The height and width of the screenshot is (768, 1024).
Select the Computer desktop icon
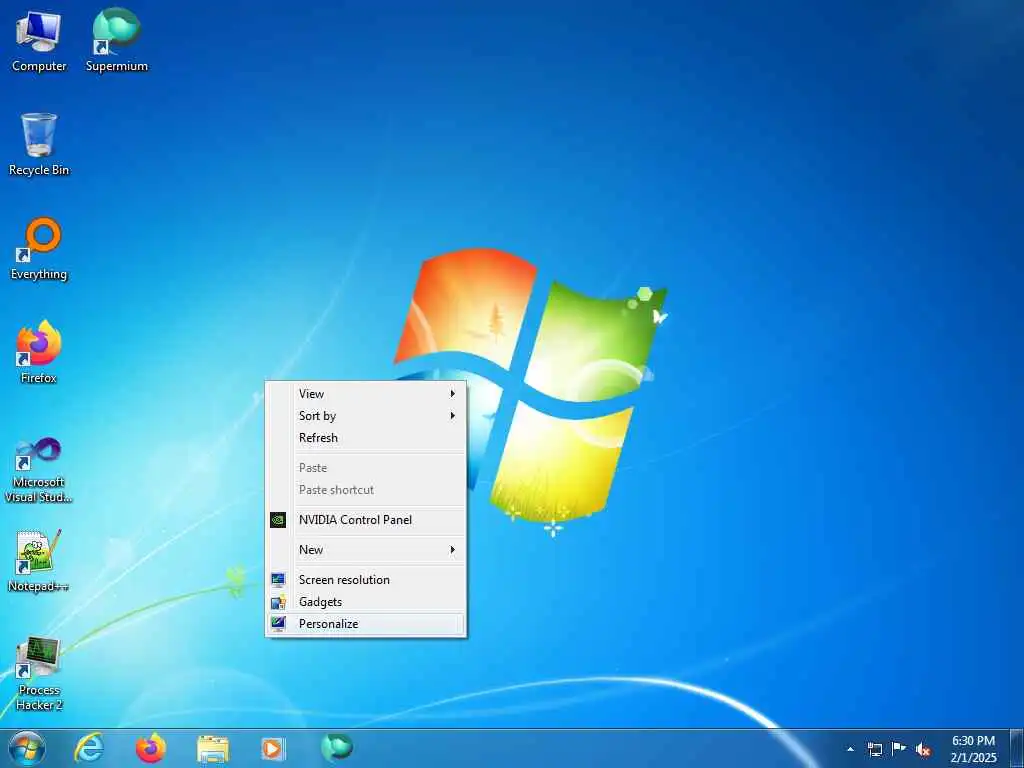tap(39, 40)
